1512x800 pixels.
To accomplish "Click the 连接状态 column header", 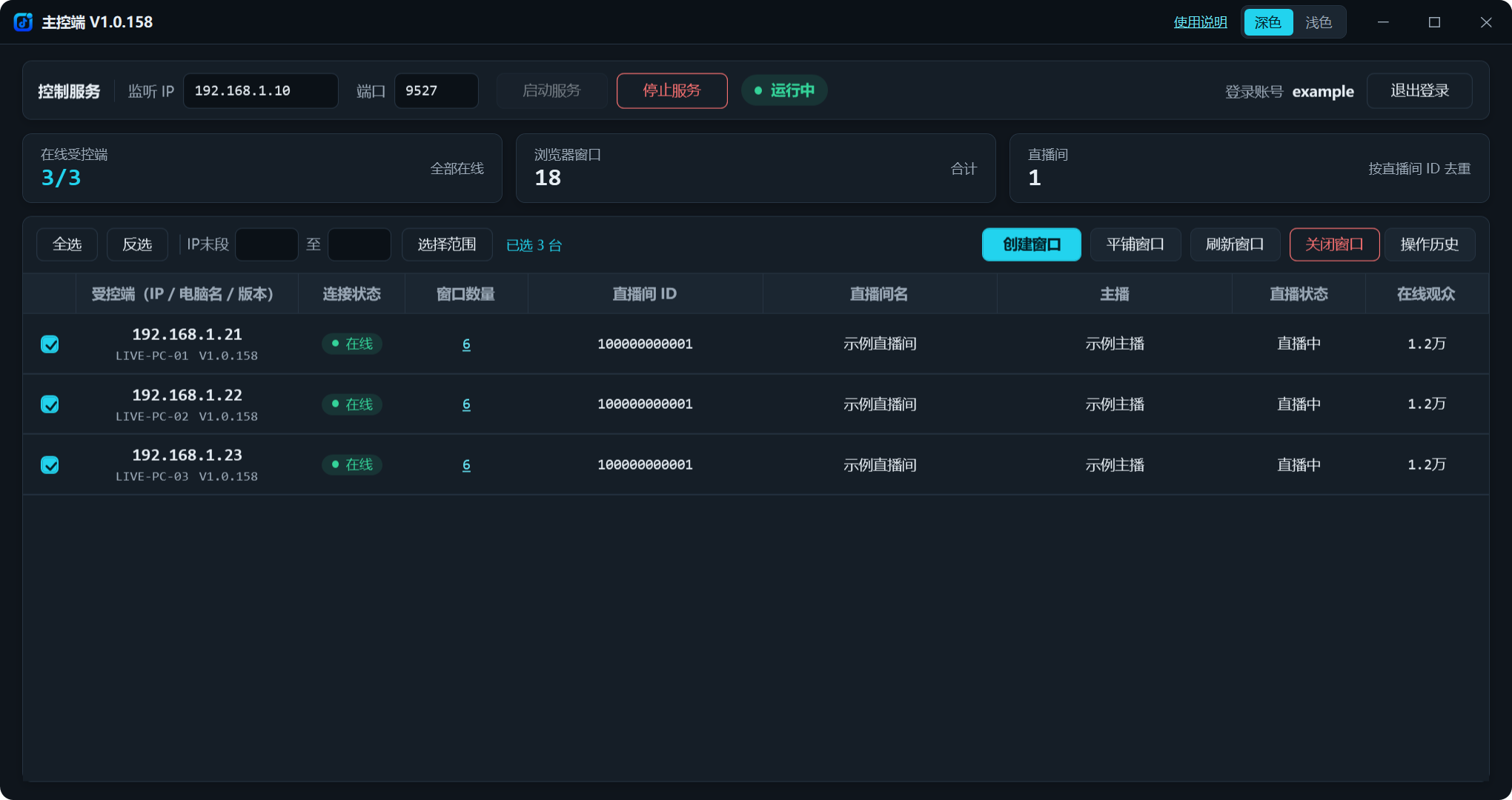I will 351,294.
